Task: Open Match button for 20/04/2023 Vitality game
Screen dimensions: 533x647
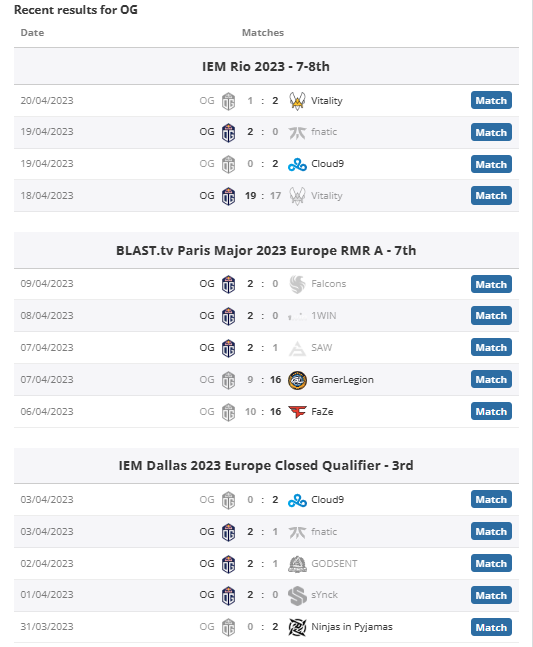Action: tap(491, 100)
